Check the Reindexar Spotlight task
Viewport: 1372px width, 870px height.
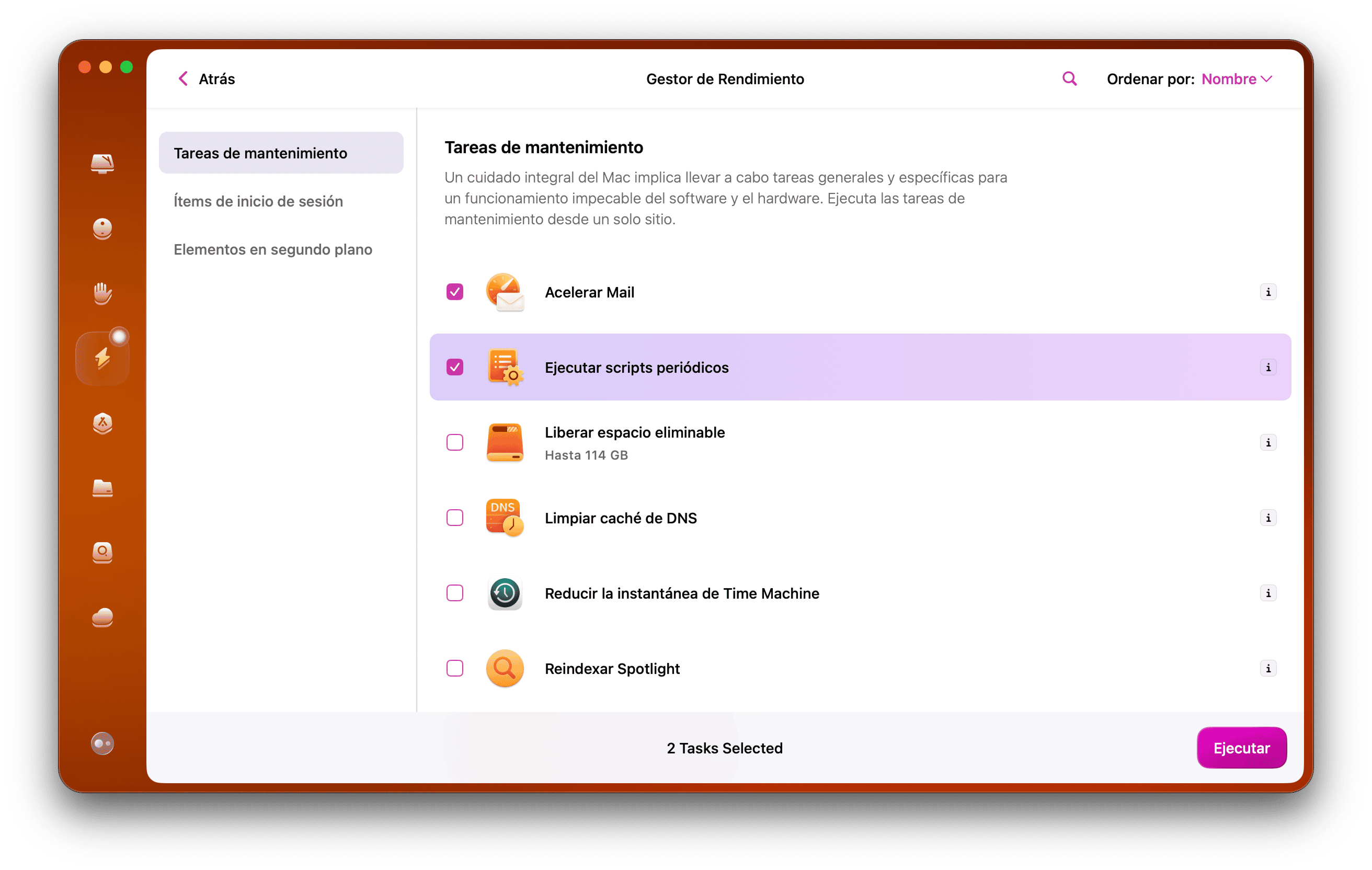tap(455, 668)
